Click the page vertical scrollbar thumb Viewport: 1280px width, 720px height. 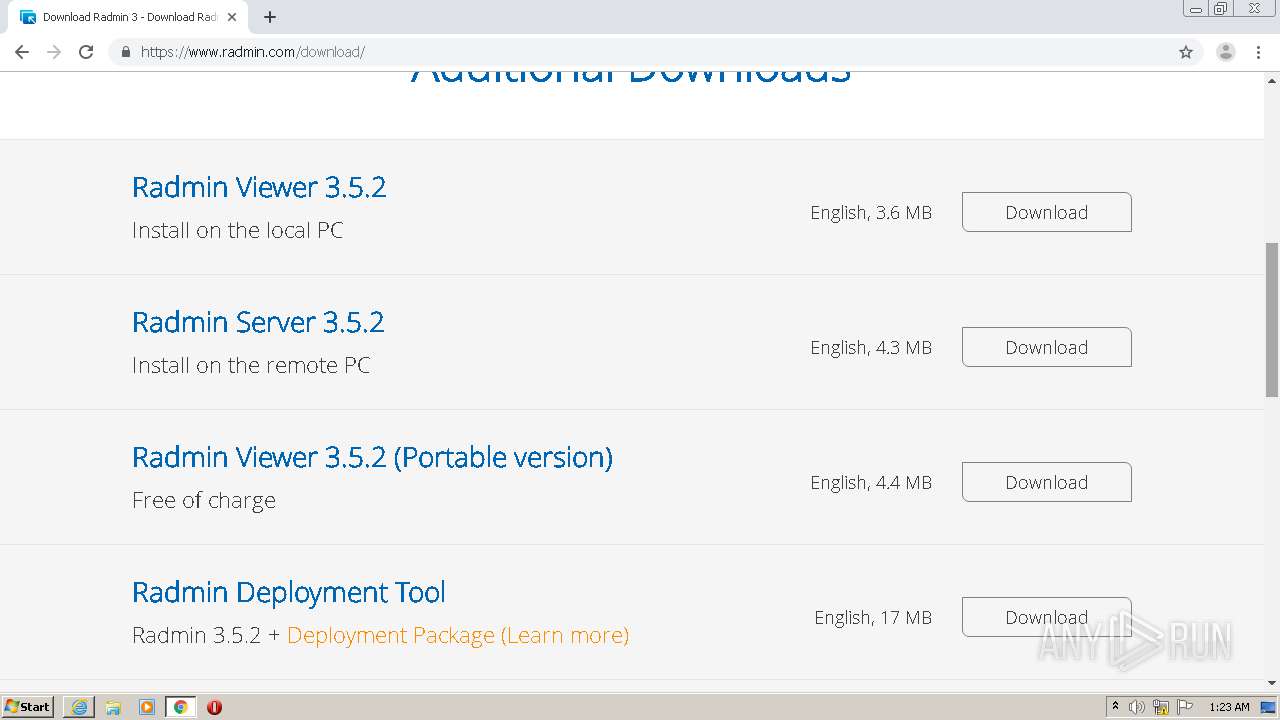pyautogui.click(x=1272, y=319)
